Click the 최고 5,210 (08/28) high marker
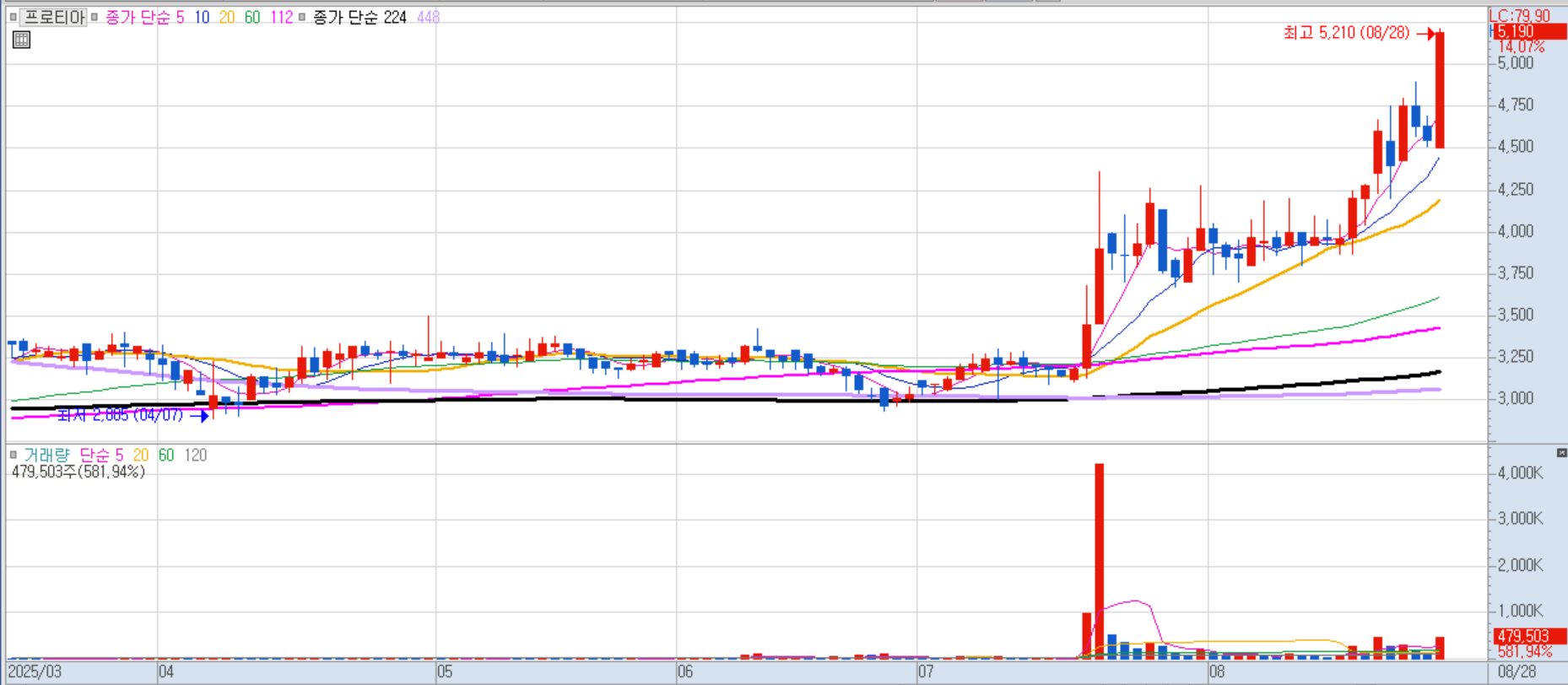1568x685 pixels. [x=1346, y=33]
